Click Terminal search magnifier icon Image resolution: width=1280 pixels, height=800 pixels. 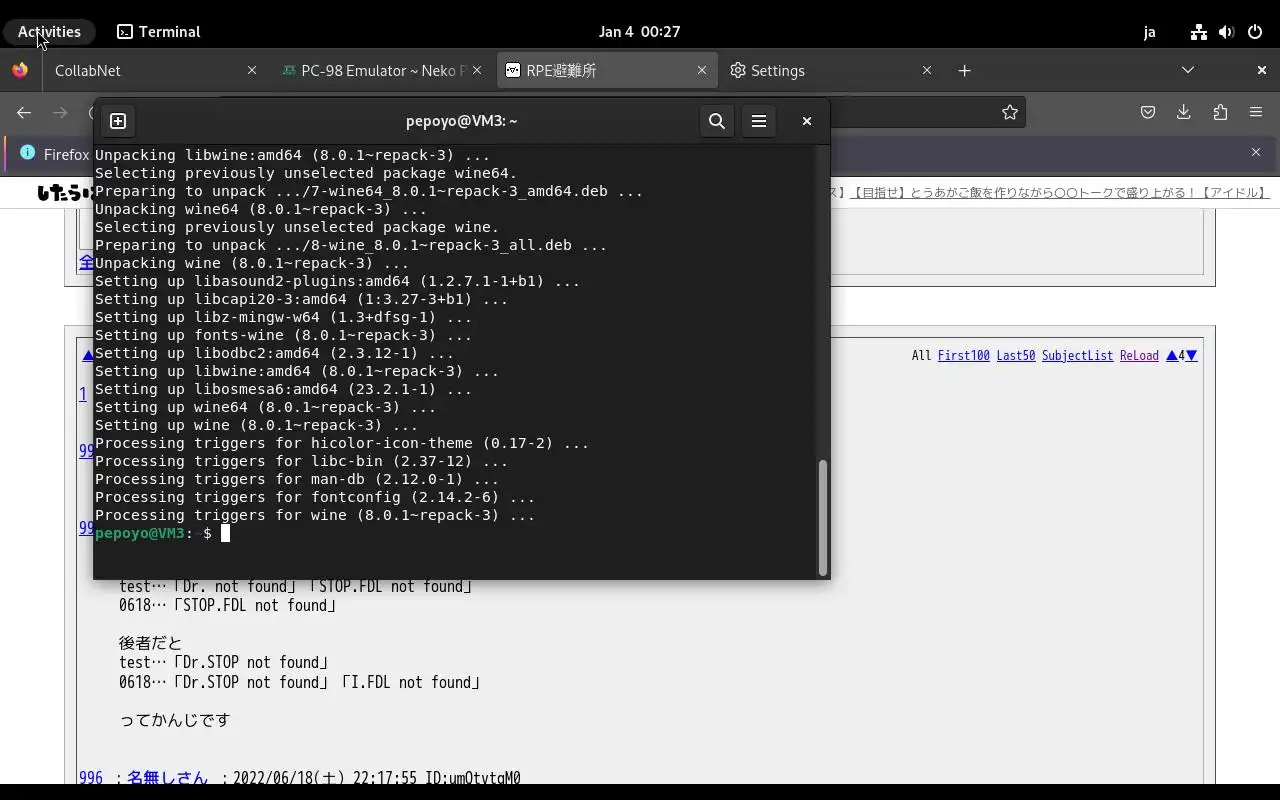click(x=717, y=121)
